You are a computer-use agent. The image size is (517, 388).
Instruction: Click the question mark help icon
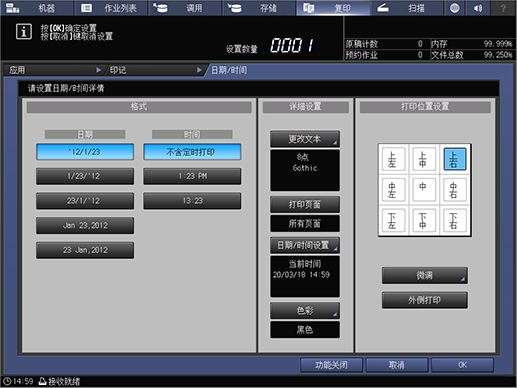(x=503, y=8)
